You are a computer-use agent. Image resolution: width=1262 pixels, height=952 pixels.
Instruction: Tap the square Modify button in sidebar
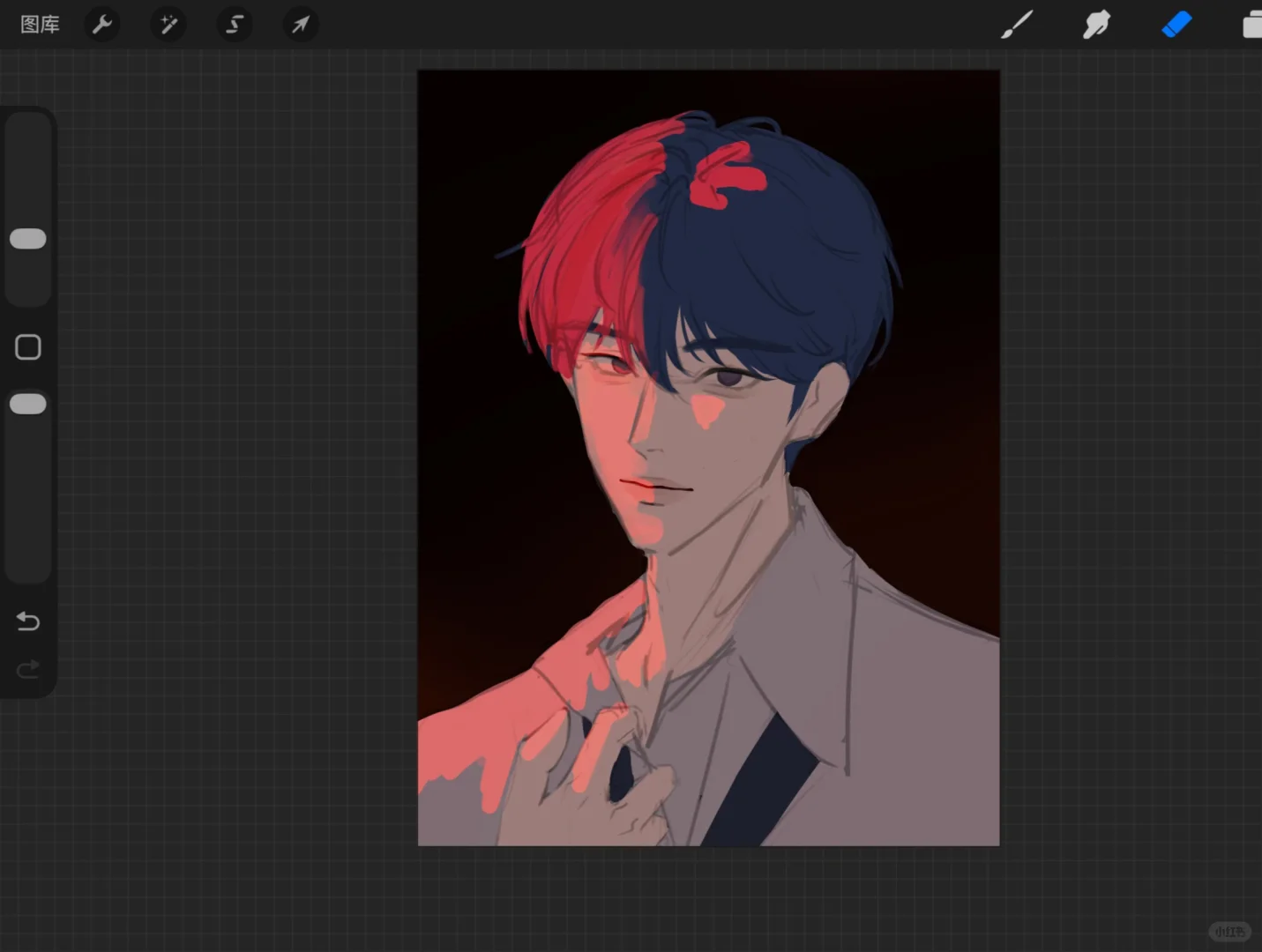click(x=28, y=347)
